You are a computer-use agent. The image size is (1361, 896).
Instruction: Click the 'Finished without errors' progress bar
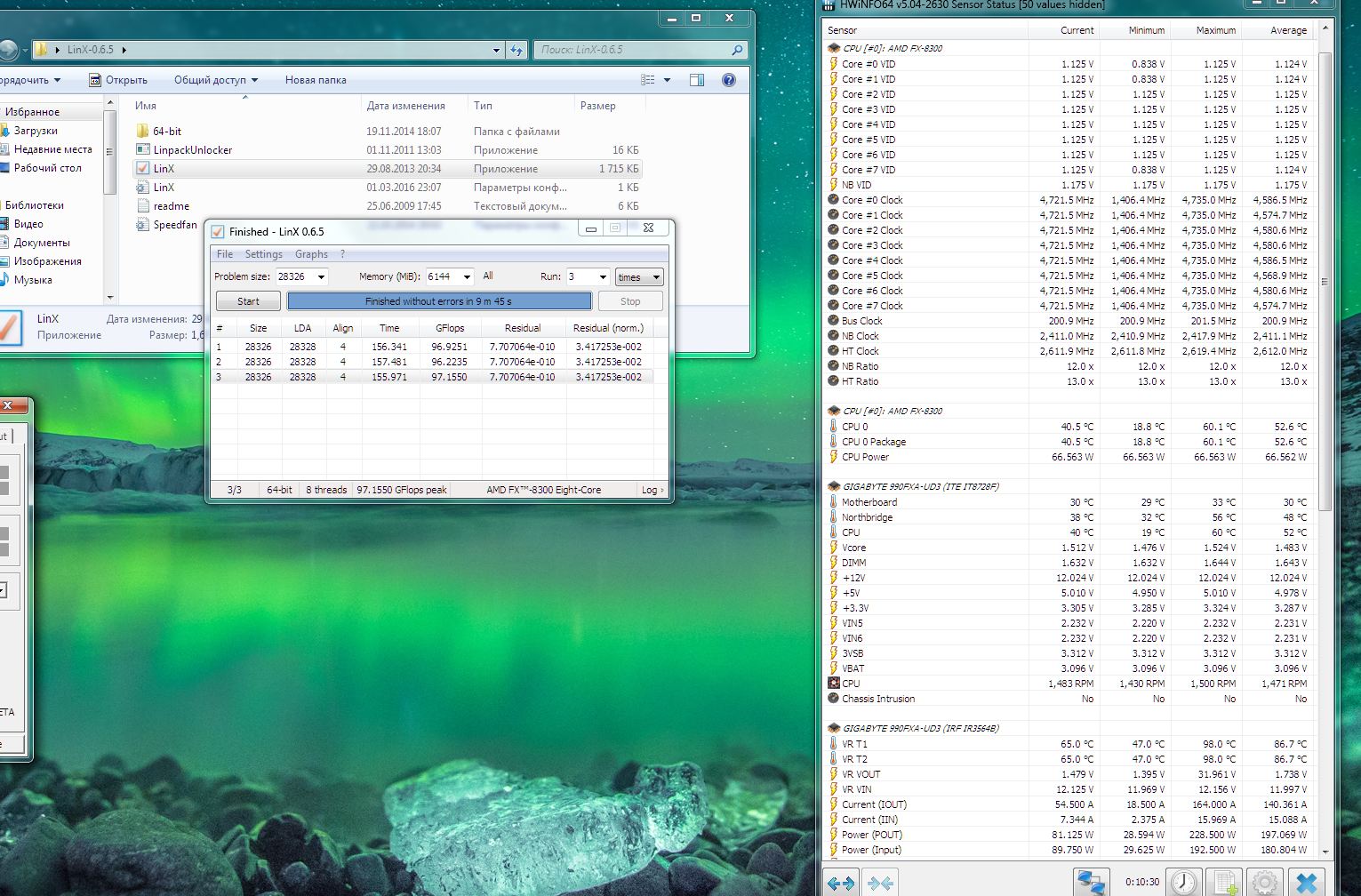click(439, 301)
